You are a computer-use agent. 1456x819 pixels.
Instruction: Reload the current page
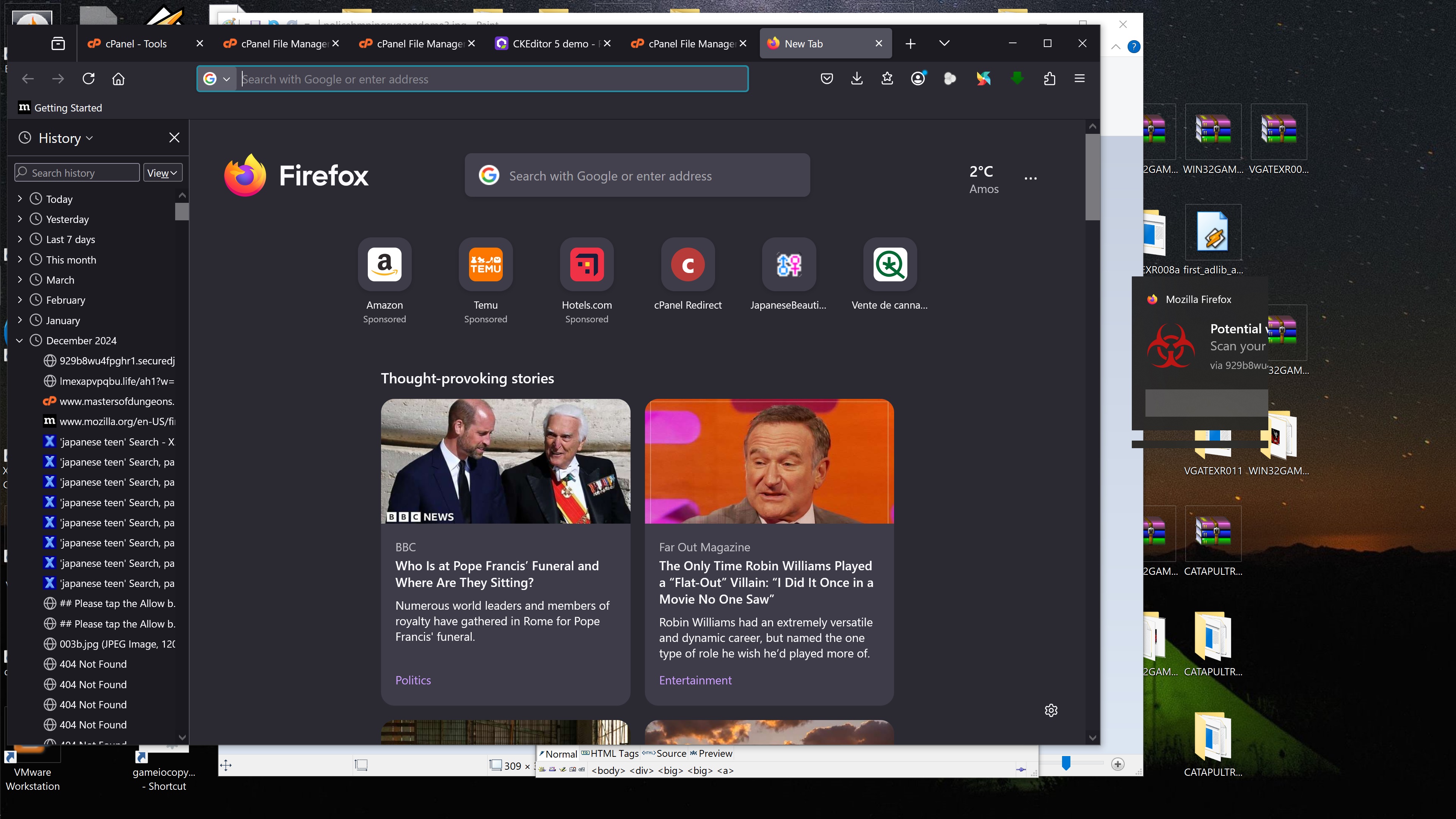click(88, 78)
